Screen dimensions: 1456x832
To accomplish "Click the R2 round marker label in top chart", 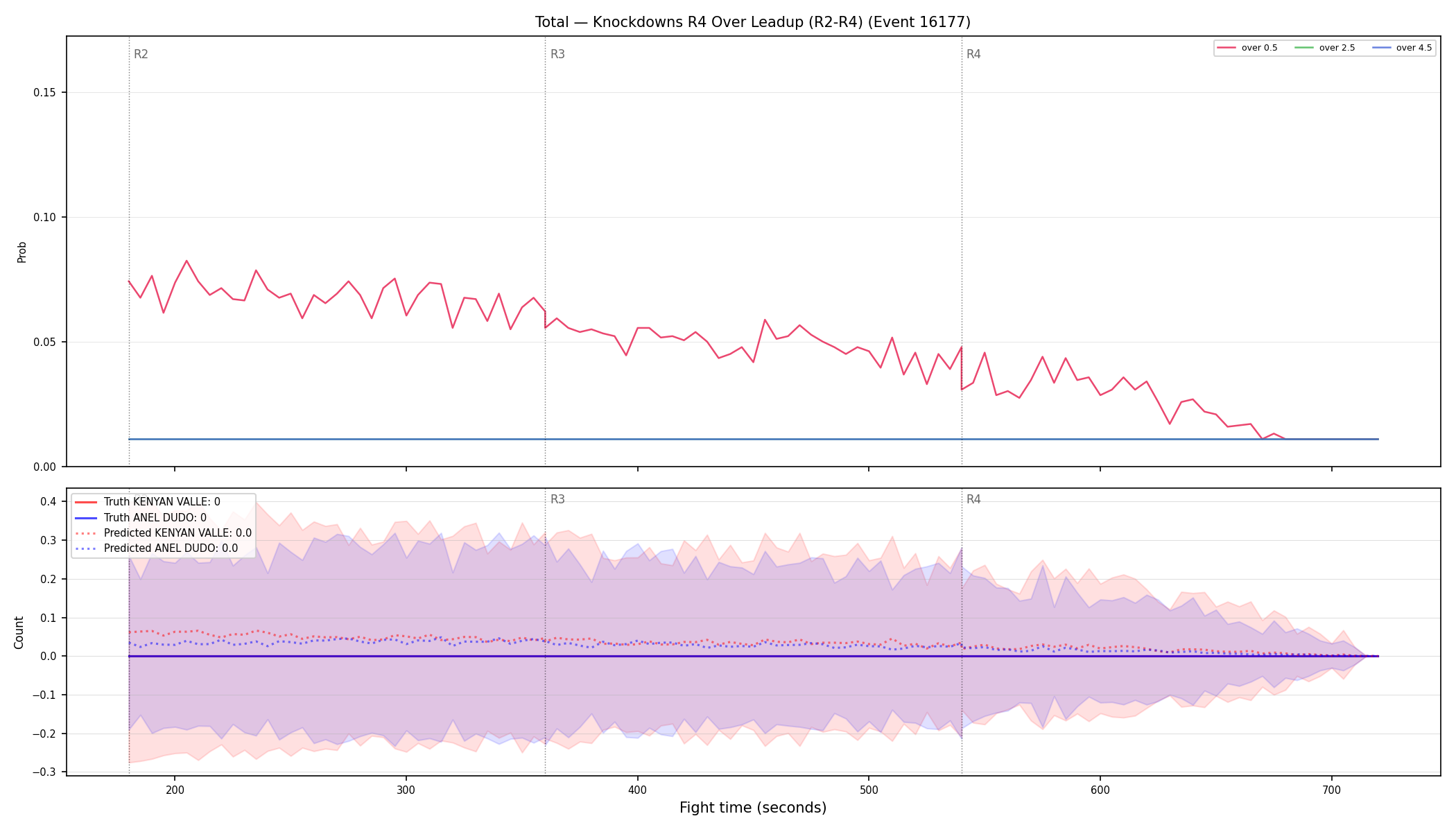I will 141,54.
